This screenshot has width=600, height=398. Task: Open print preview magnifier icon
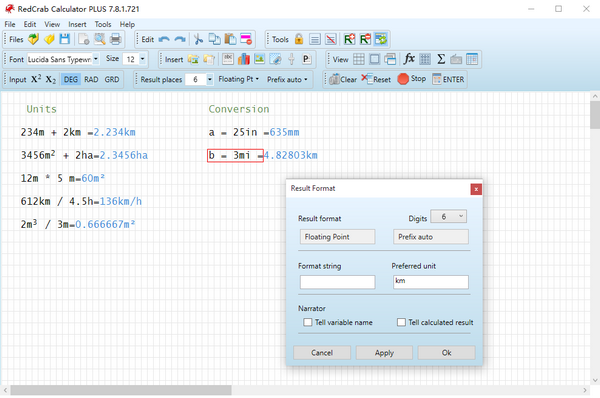[100, 39]
